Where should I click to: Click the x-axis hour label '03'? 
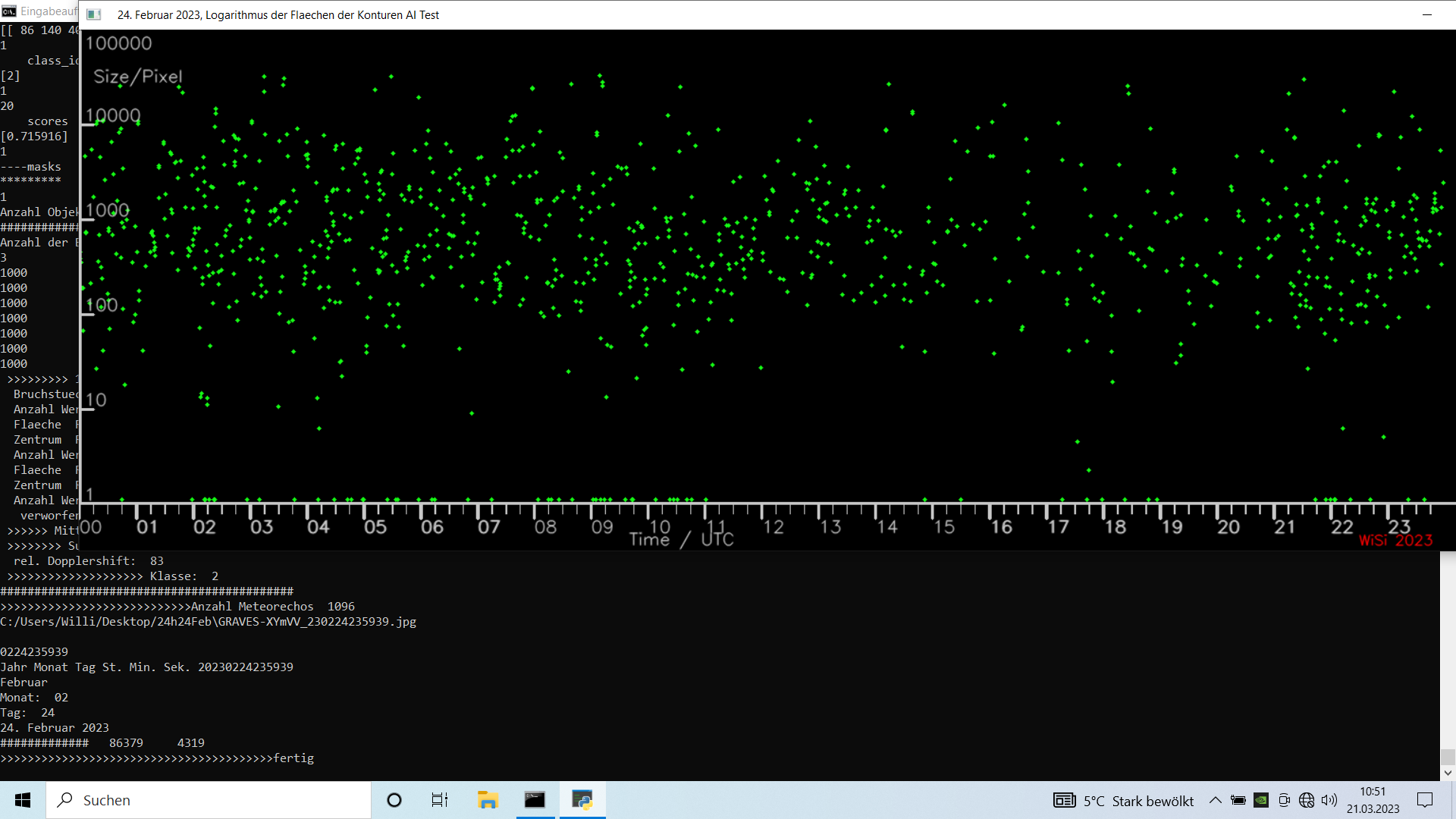(262, 527)
